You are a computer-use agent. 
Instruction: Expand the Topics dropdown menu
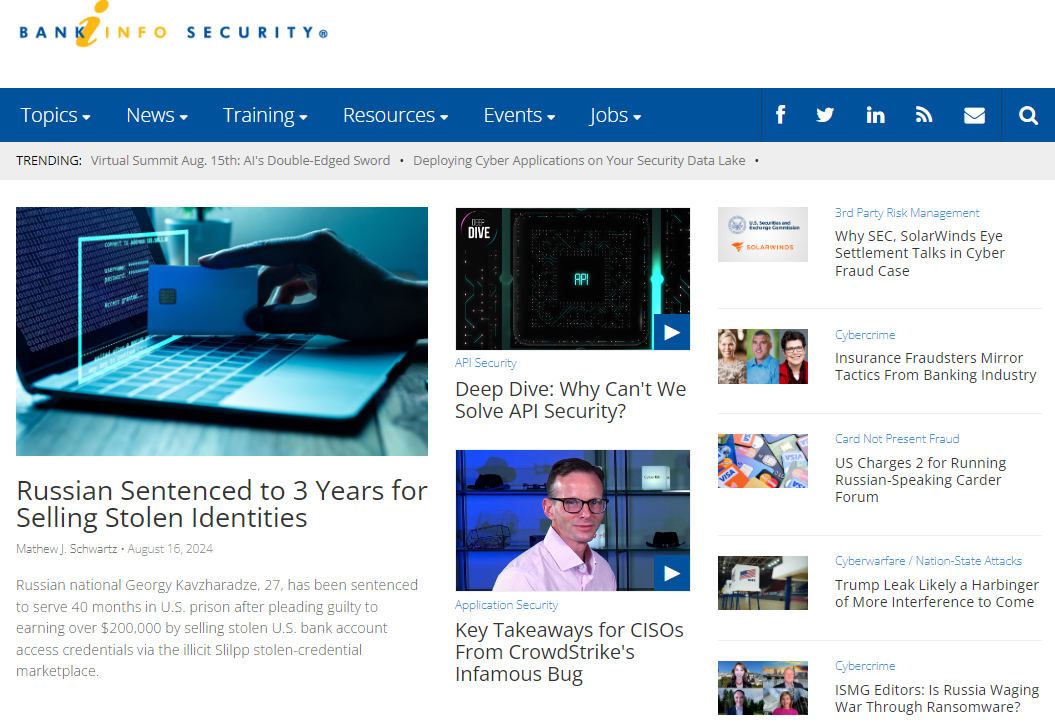click(55, 114)
